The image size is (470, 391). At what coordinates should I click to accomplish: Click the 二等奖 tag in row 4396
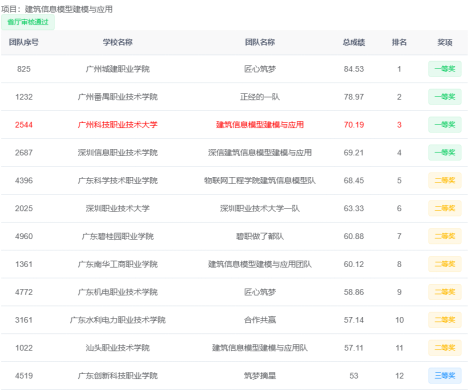(445, 181)
